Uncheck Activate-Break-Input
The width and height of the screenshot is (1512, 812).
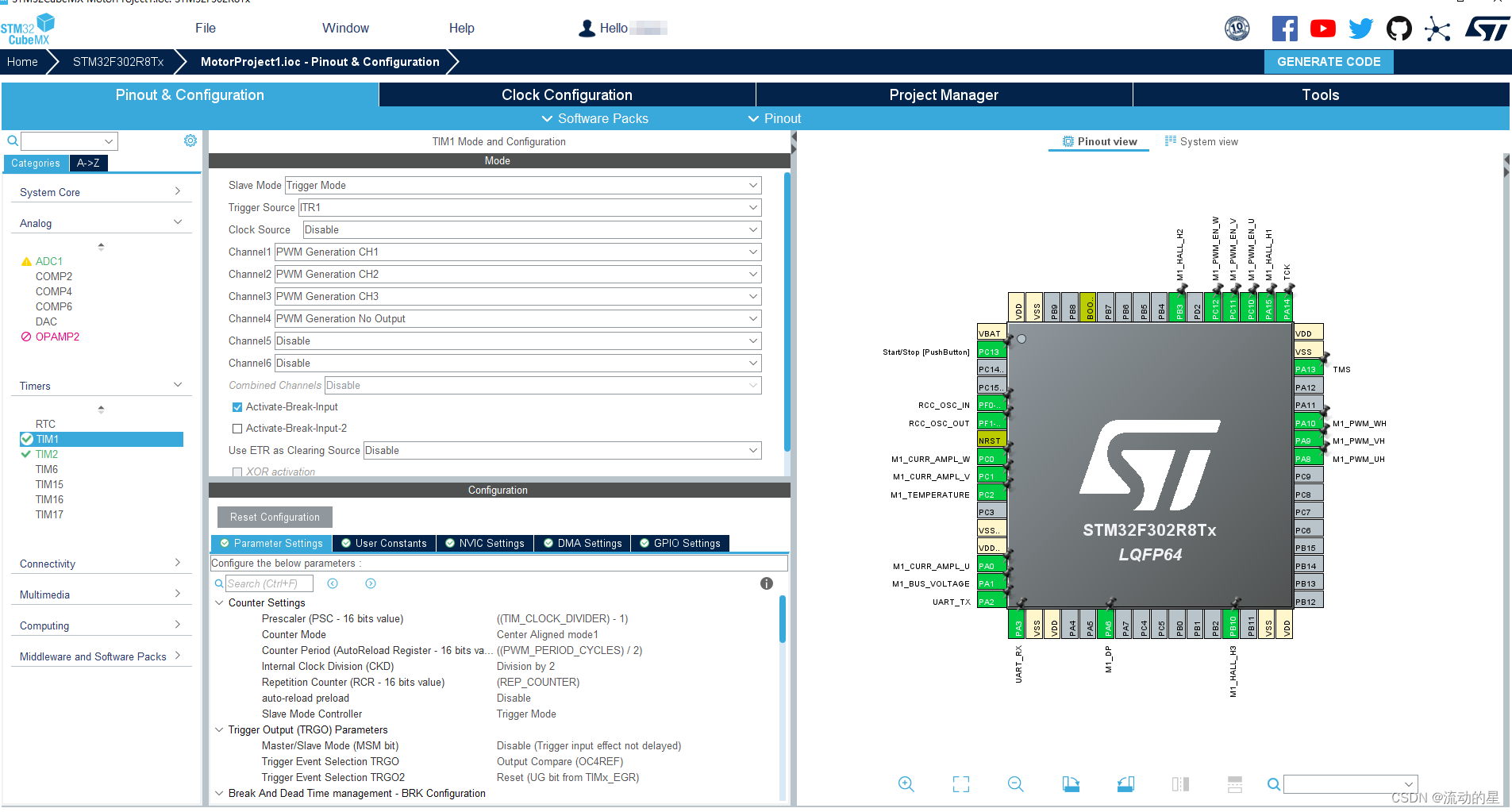pyautogui.click(x=237, y=406)
